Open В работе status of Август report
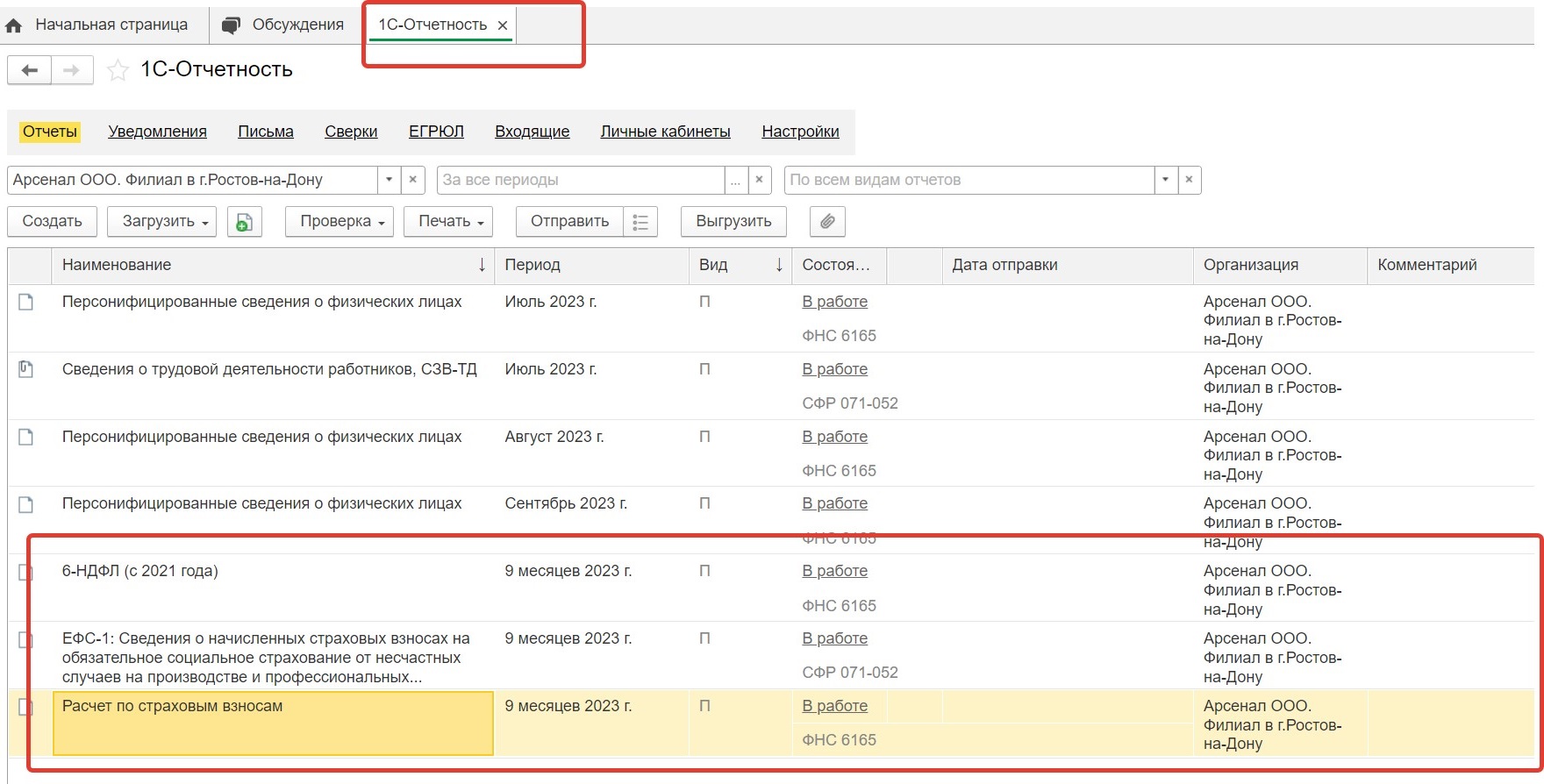The width and height of the screenshot is (1544, 784). click(x=835, y=438)
